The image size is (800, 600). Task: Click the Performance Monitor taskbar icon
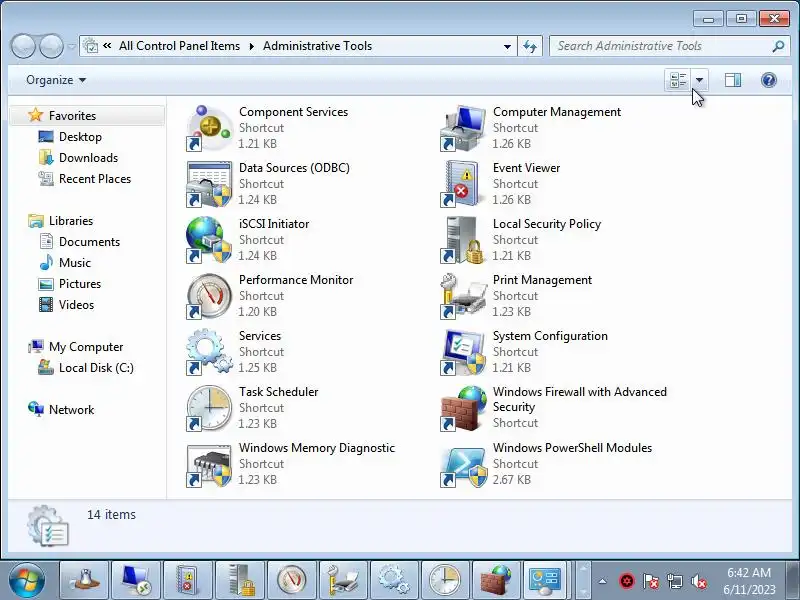tap(291, 580)
